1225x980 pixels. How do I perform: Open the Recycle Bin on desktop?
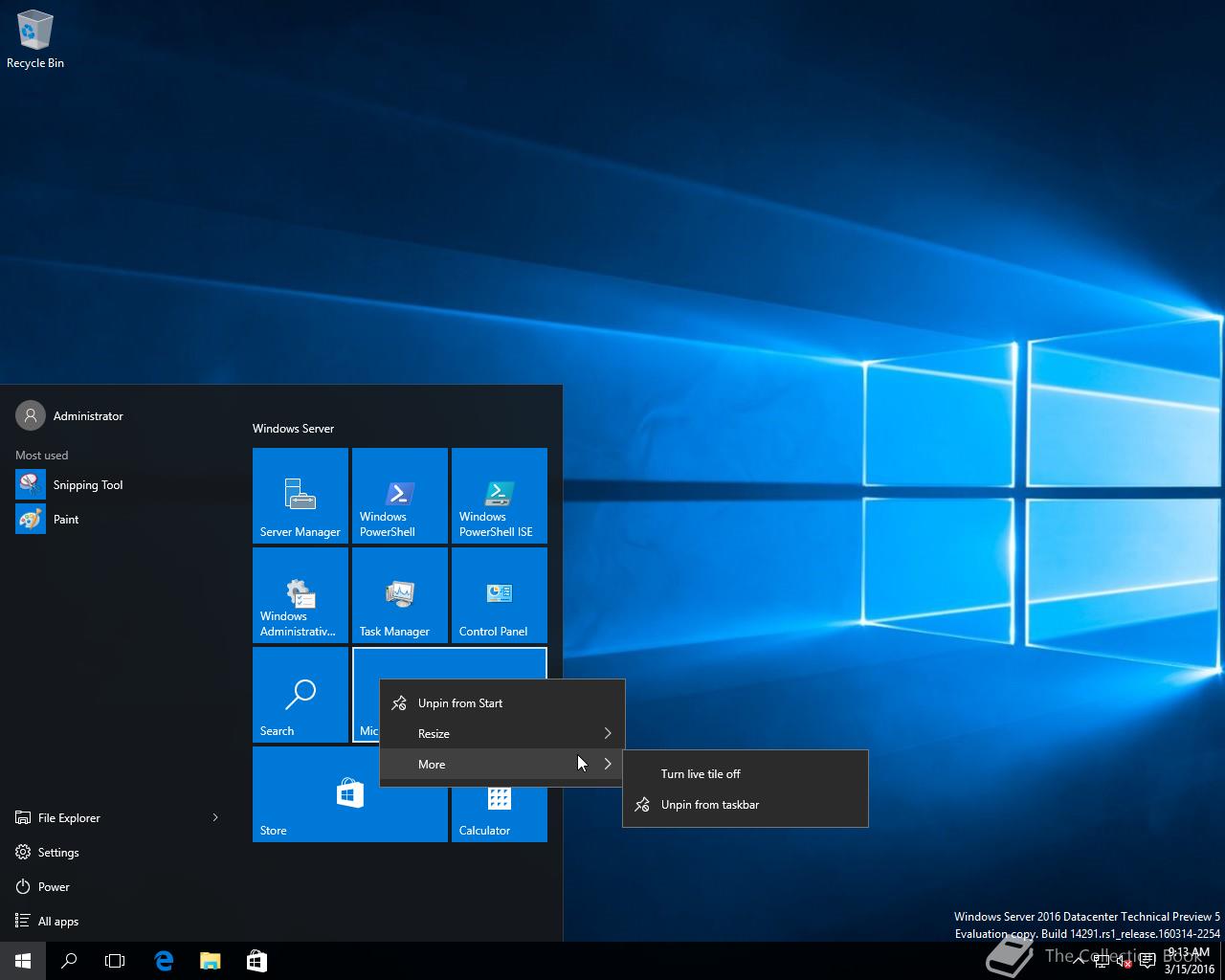tap(35, 39)
